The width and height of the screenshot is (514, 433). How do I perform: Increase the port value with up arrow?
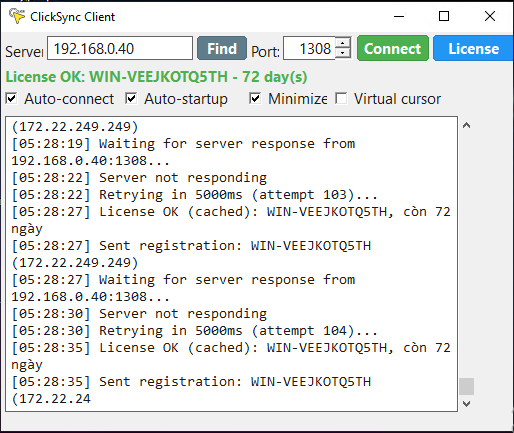pyautogui.click(x=343, y=42)
